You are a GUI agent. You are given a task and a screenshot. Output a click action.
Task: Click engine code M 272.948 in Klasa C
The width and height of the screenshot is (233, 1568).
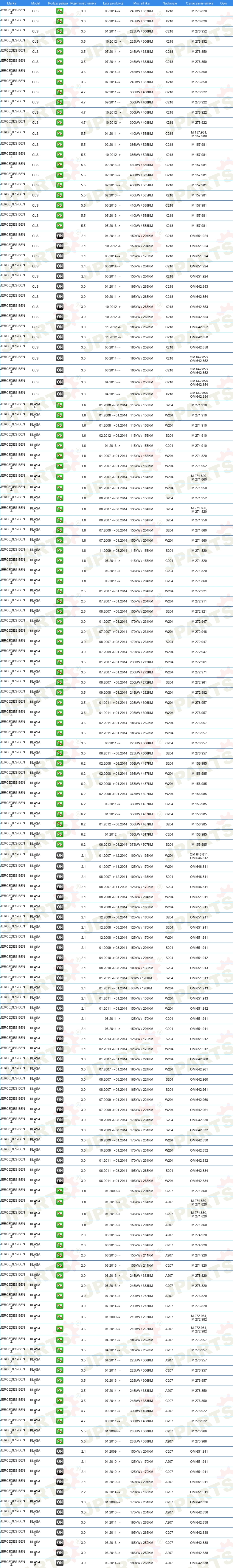coord(199,632)
